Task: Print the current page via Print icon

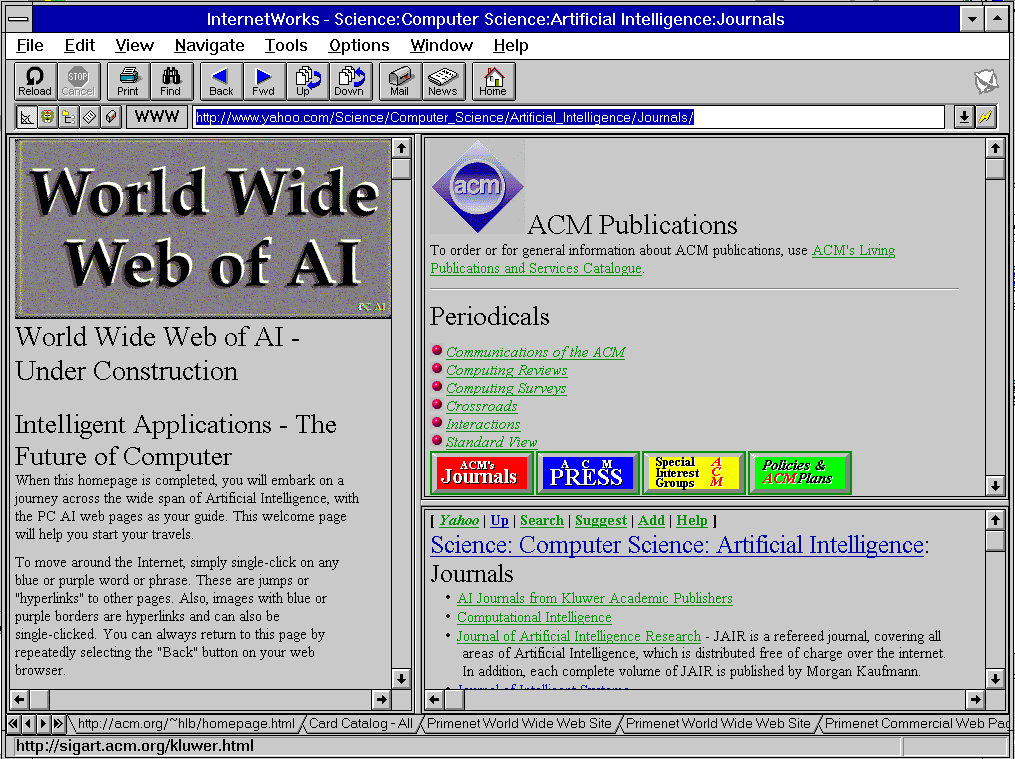Action: click(128, 81)
